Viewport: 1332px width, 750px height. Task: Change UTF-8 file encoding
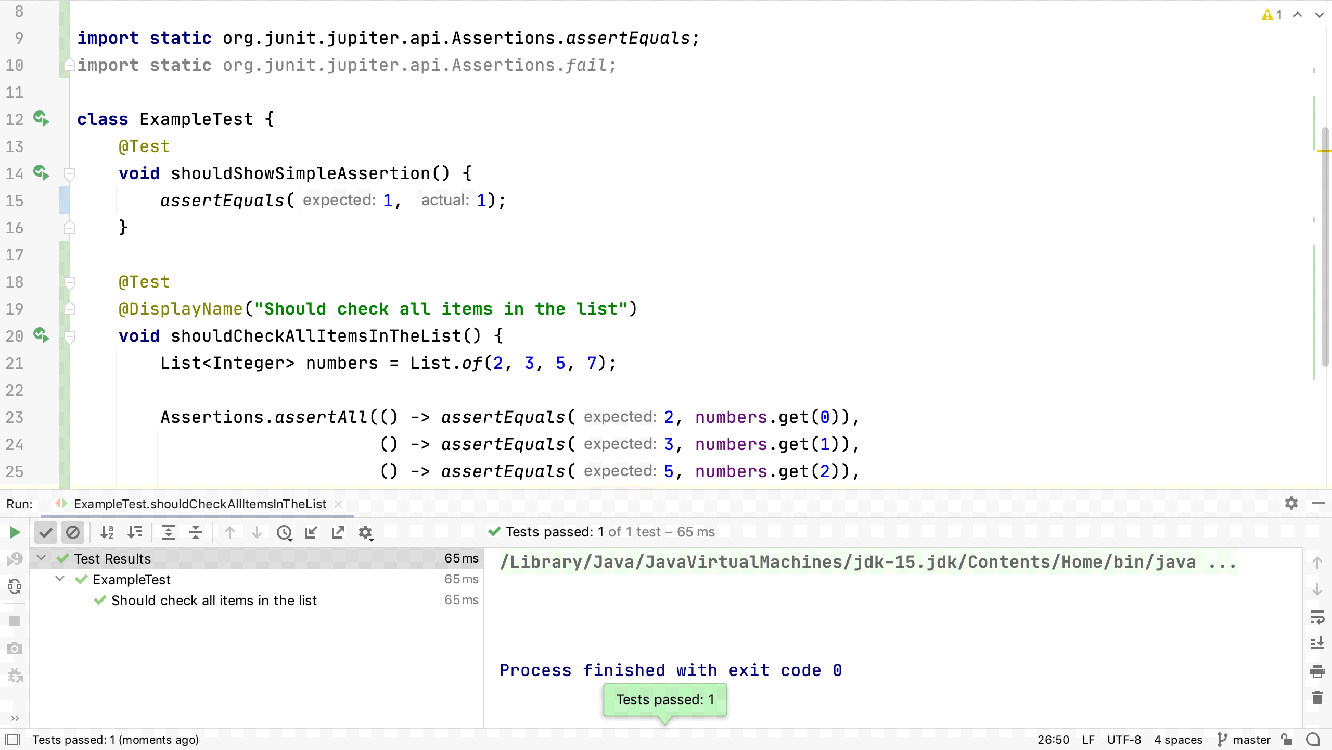[x=1124, y=740]
